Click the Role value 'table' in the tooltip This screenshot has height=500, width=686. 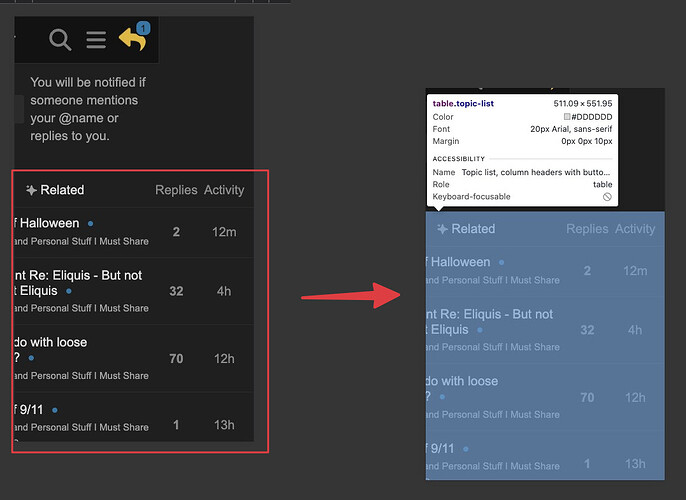(602, 184)
